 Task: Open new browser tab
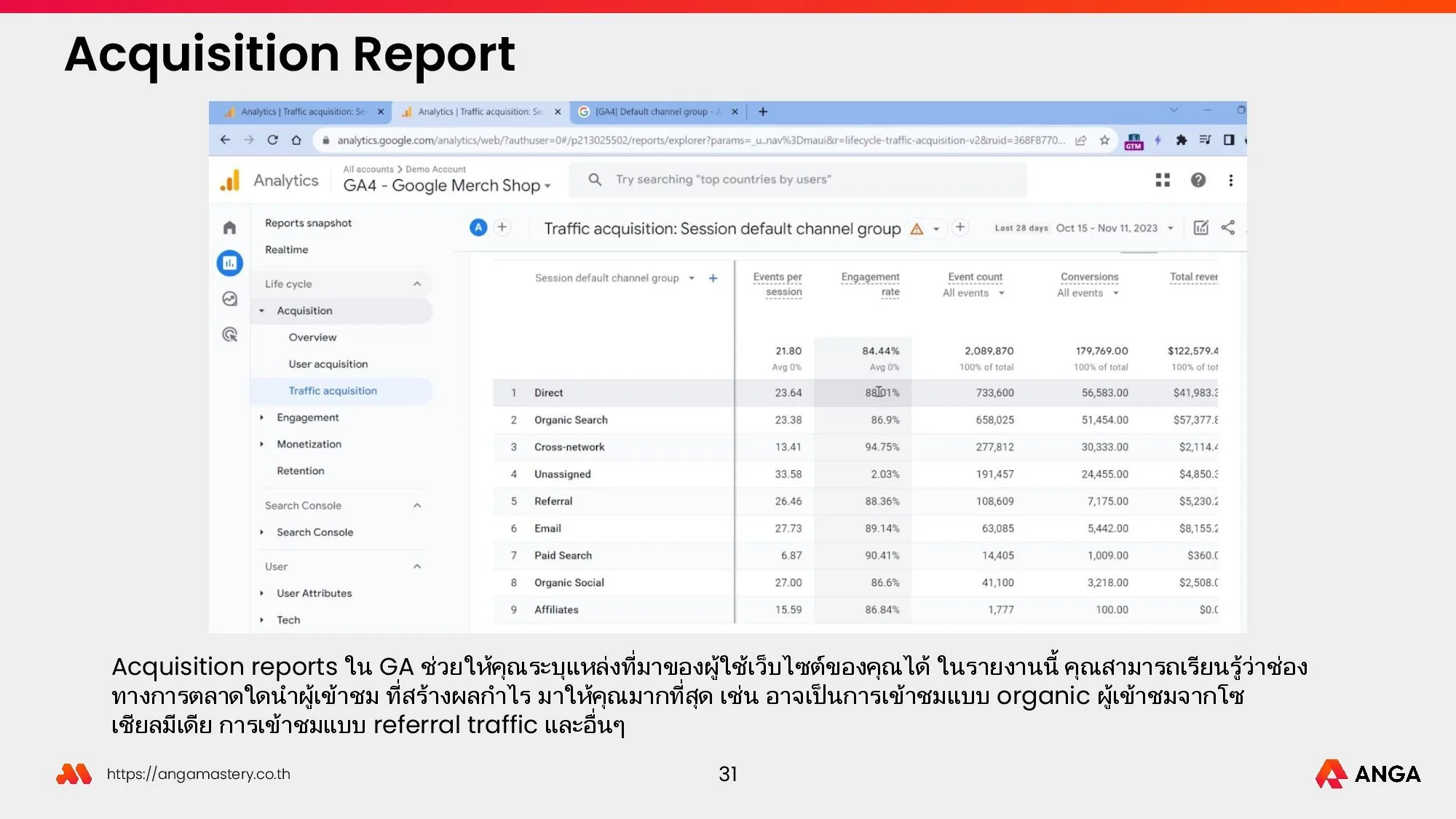point(763,111)
